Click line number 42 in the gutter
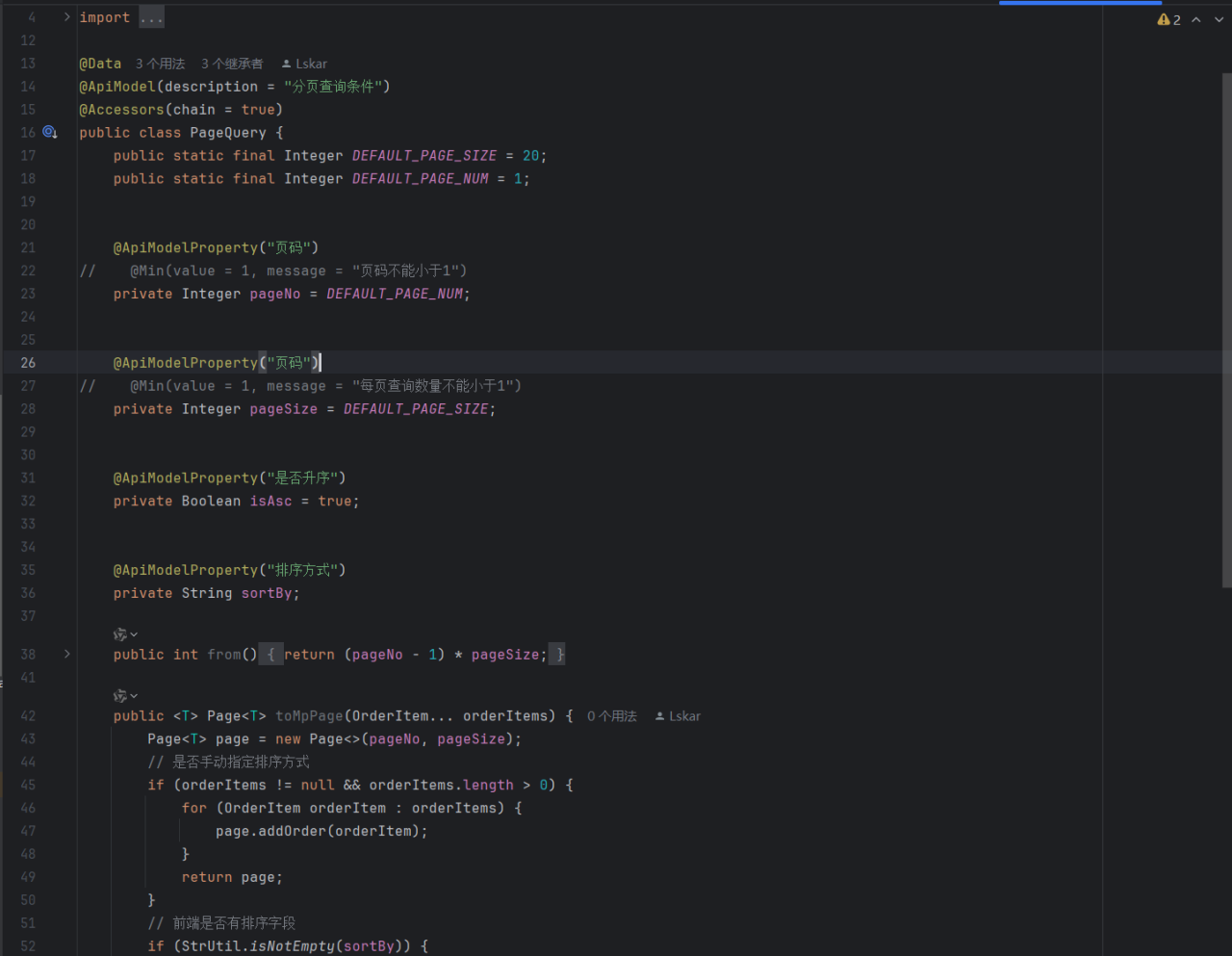The height and width of the screenshot is (956, 1232). pos(28,716)
